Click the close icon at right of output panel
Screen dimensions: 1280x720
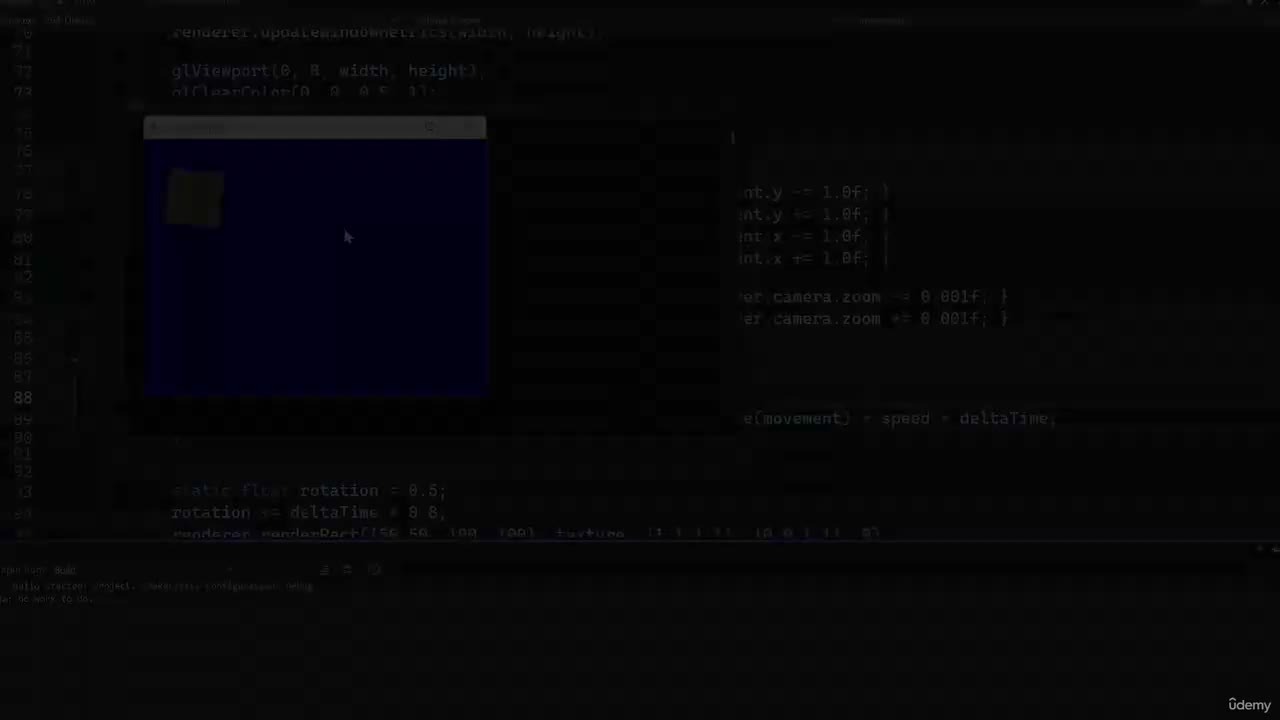[1273, 549]
